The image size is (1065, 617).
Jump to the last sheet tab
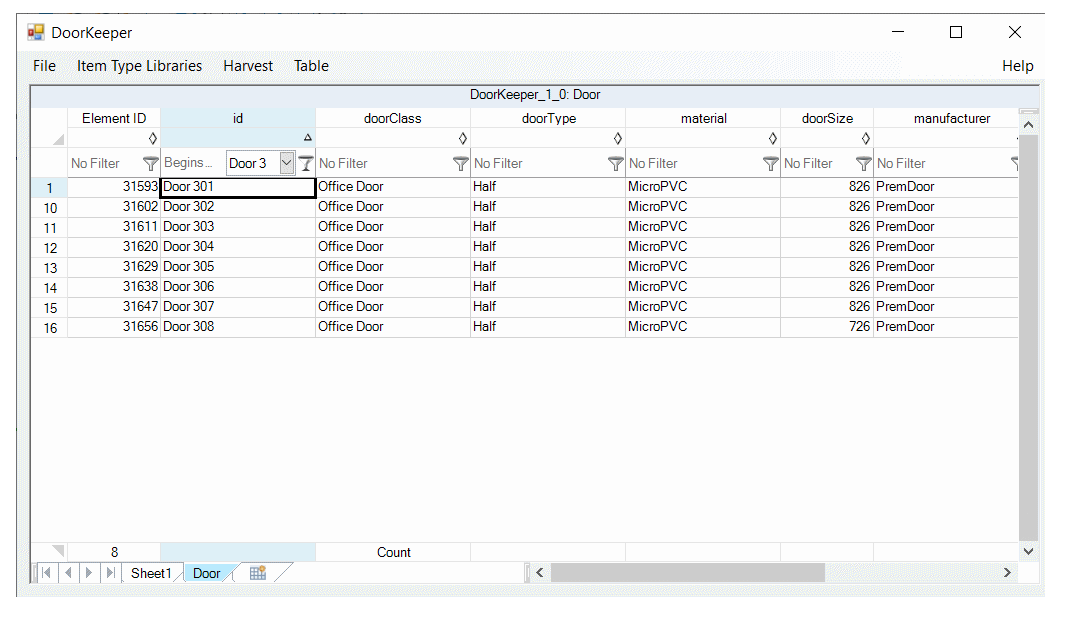110,573
